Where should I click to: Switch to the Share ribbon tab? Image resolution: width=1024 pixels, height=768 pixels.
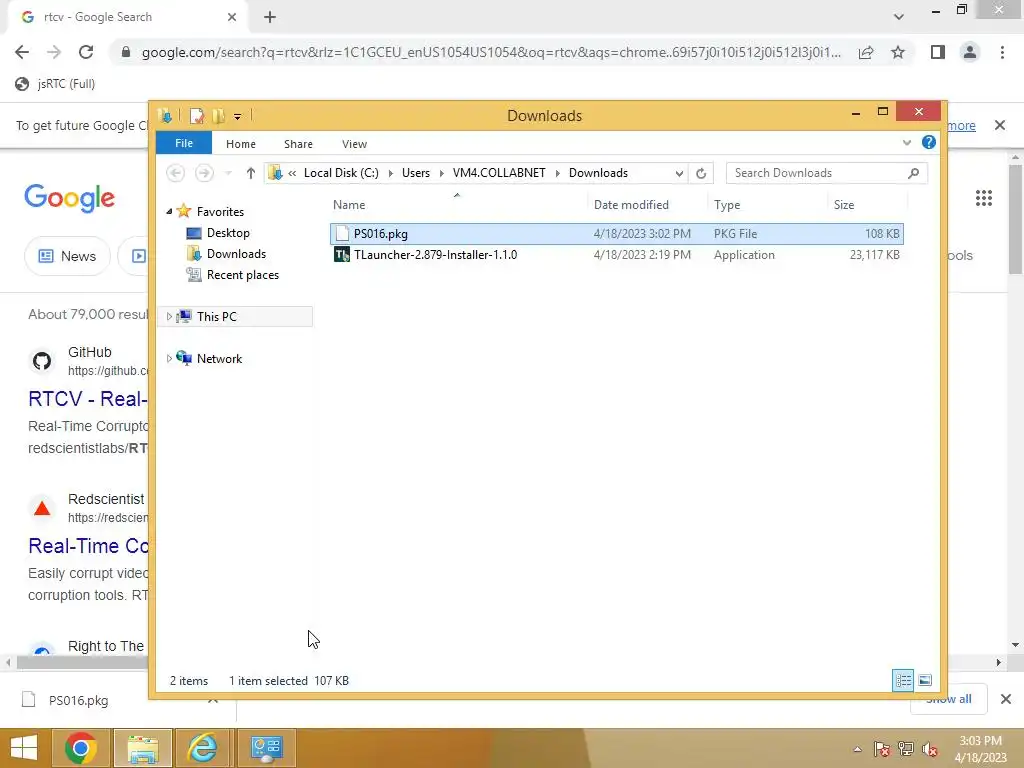click(x=298, y=144)
